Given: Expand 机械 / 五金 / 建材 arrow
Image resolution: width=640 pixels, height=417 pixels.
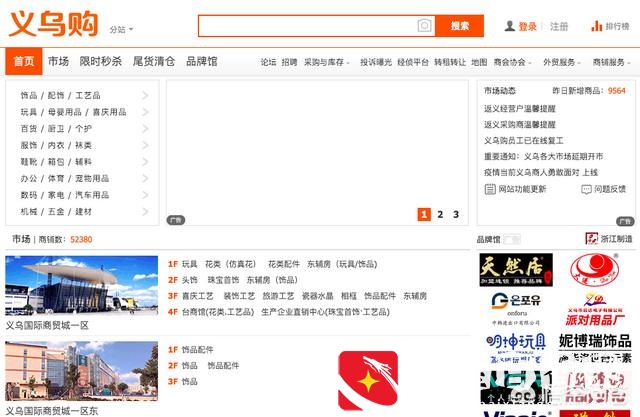Looking at the screenshot, I should point(145,211).
